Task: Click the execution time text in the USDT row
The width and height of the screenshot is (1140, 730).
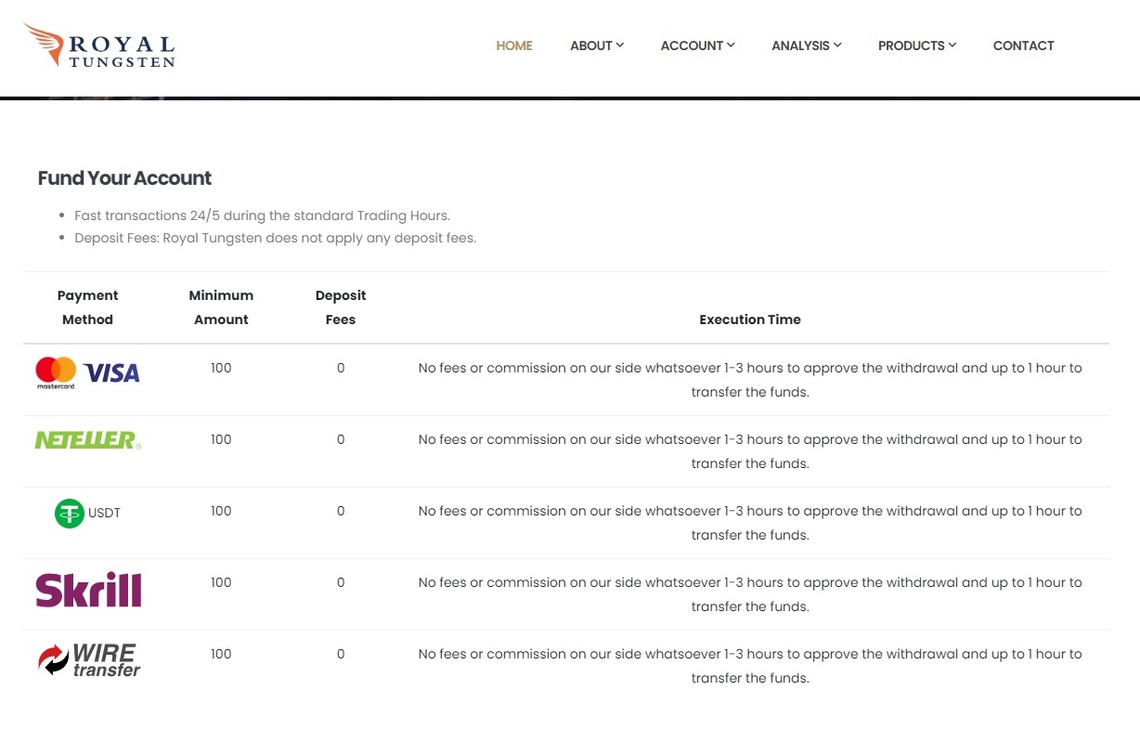Action: coord(750,523)
